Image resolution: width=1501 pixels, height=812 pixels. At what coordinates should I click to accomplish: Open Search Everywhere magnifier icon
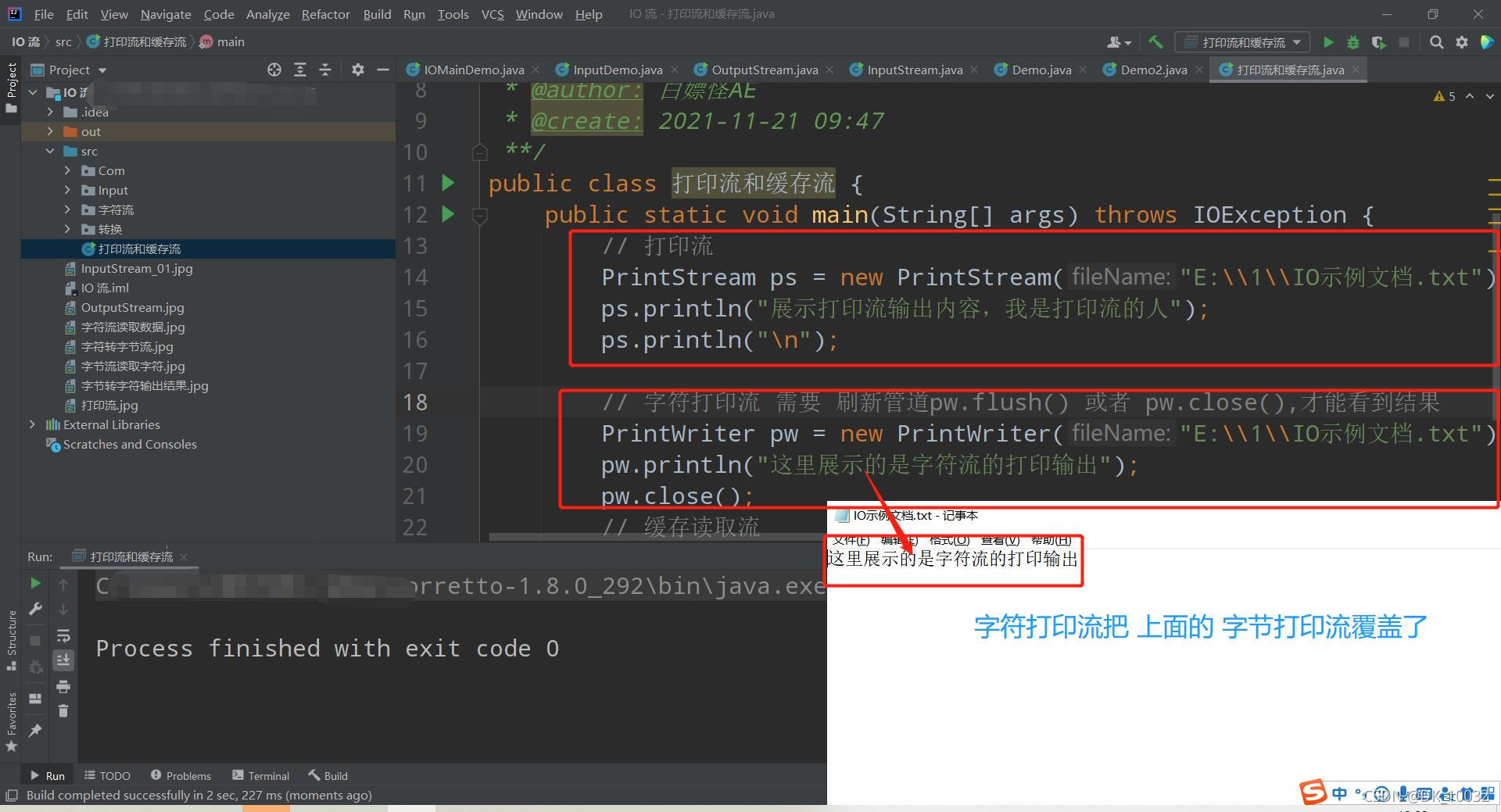1436,42
